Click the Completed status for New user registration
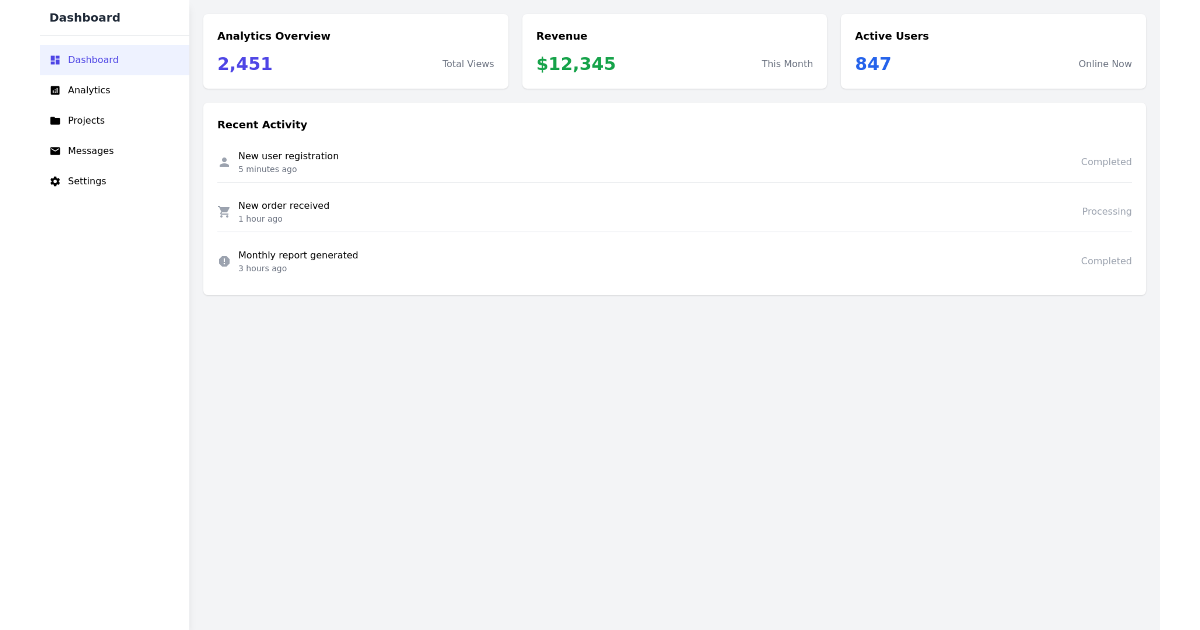The height and width of the screenshot is (630, 1200). click(x=1106, y=161)
